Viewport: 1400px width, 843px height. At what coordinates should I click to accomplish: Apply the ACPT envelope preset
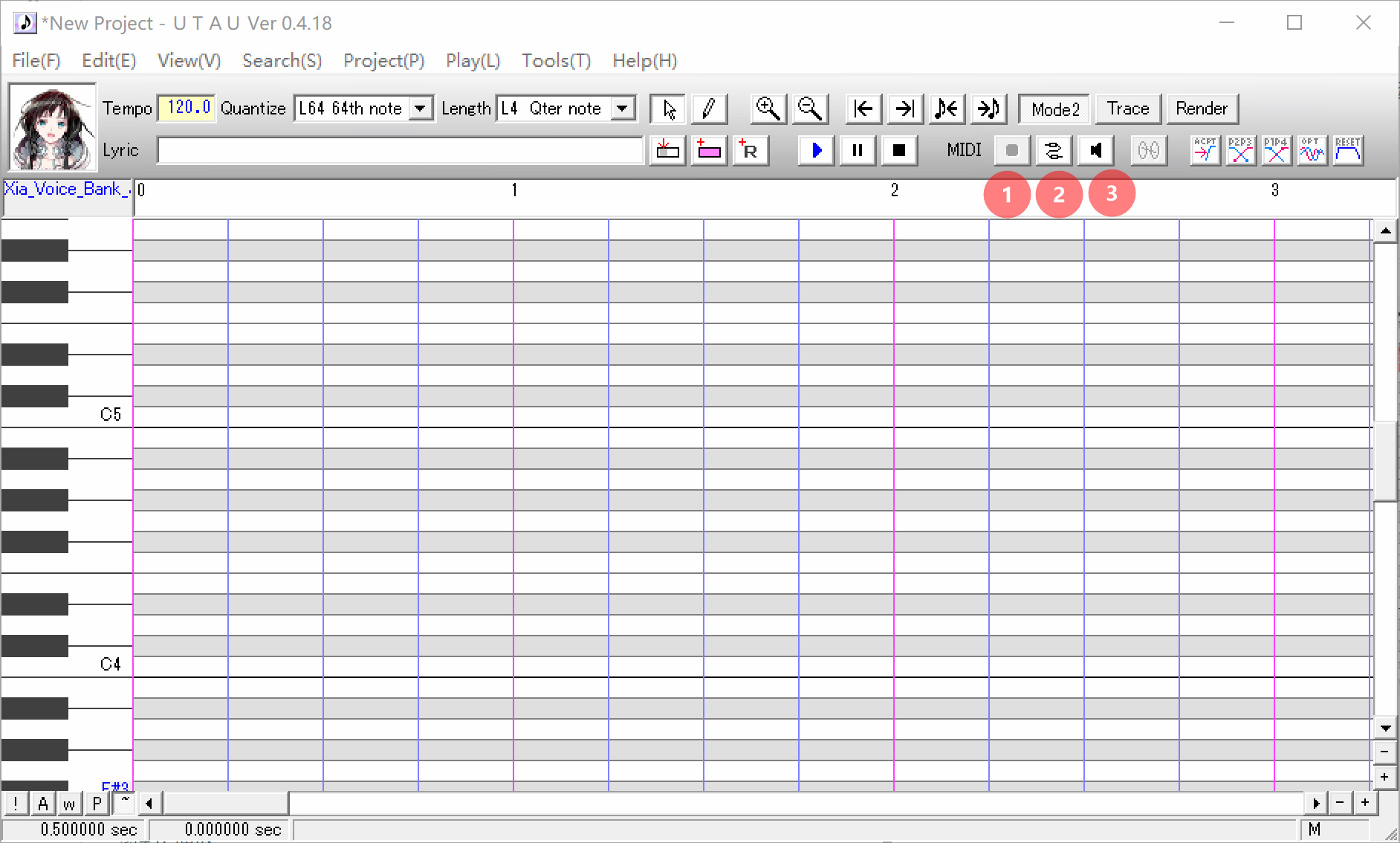click(x=1205, y=150)
